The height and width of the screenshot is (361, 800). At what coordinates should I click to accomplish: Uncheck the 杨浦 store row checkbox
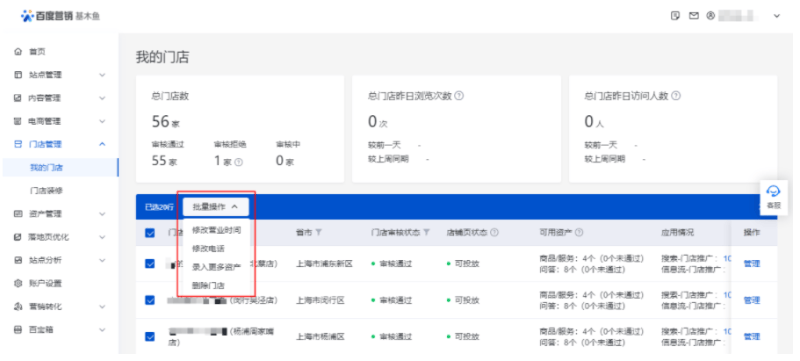tap(150, 337)
